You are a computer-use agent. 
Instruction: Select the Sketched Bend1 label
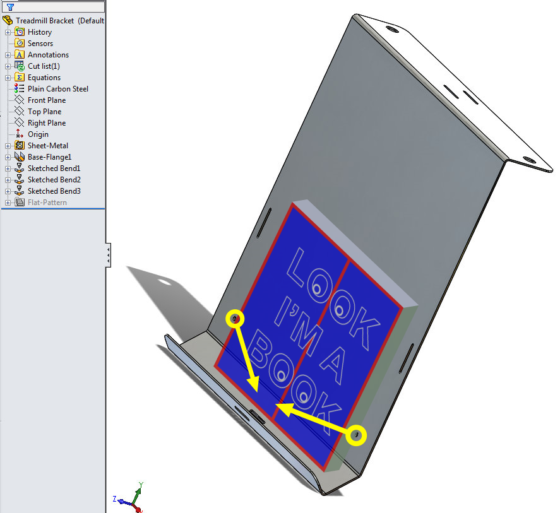tap(54, 168)
